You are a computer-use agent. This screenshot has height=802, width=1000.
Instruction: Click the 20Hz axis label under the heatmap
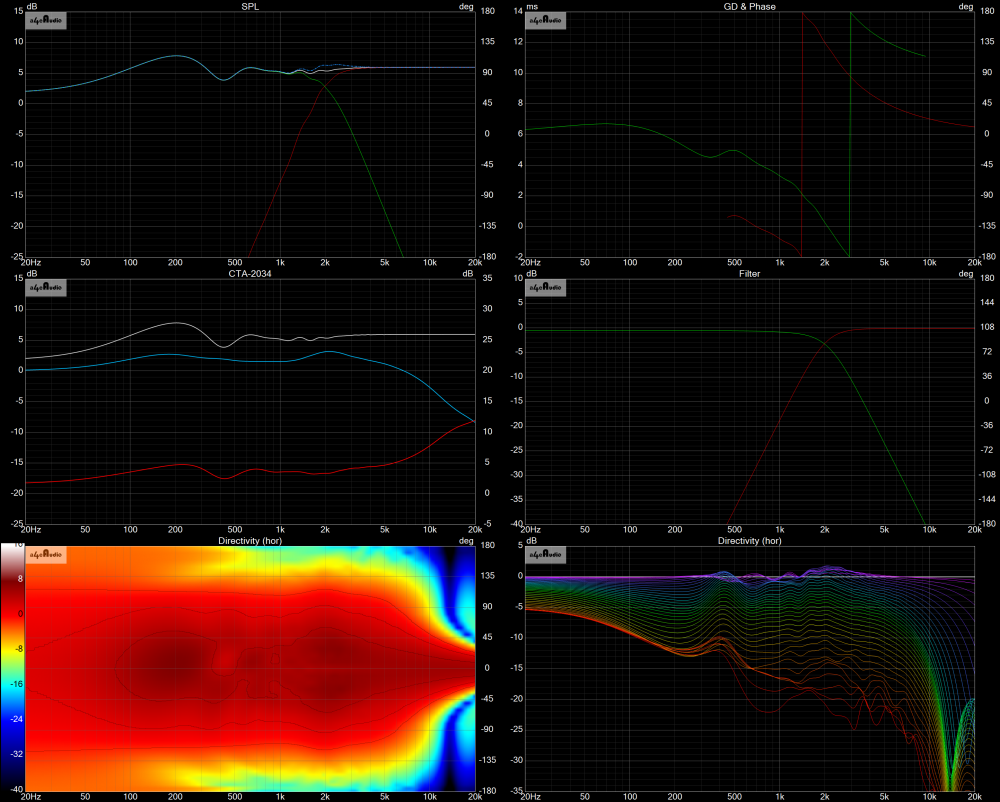30,796
